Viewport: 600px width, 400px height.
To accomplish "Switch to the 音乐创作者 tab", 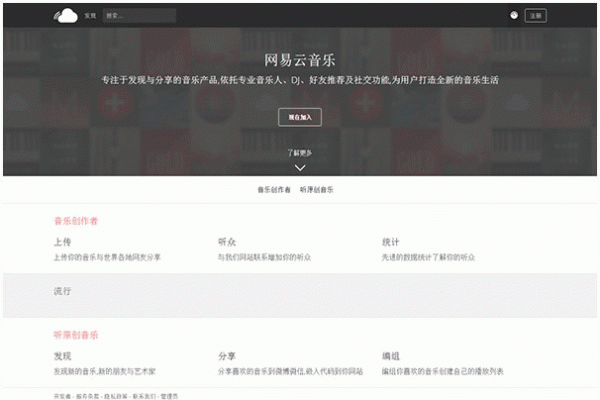I will click(x=274, y=189).
